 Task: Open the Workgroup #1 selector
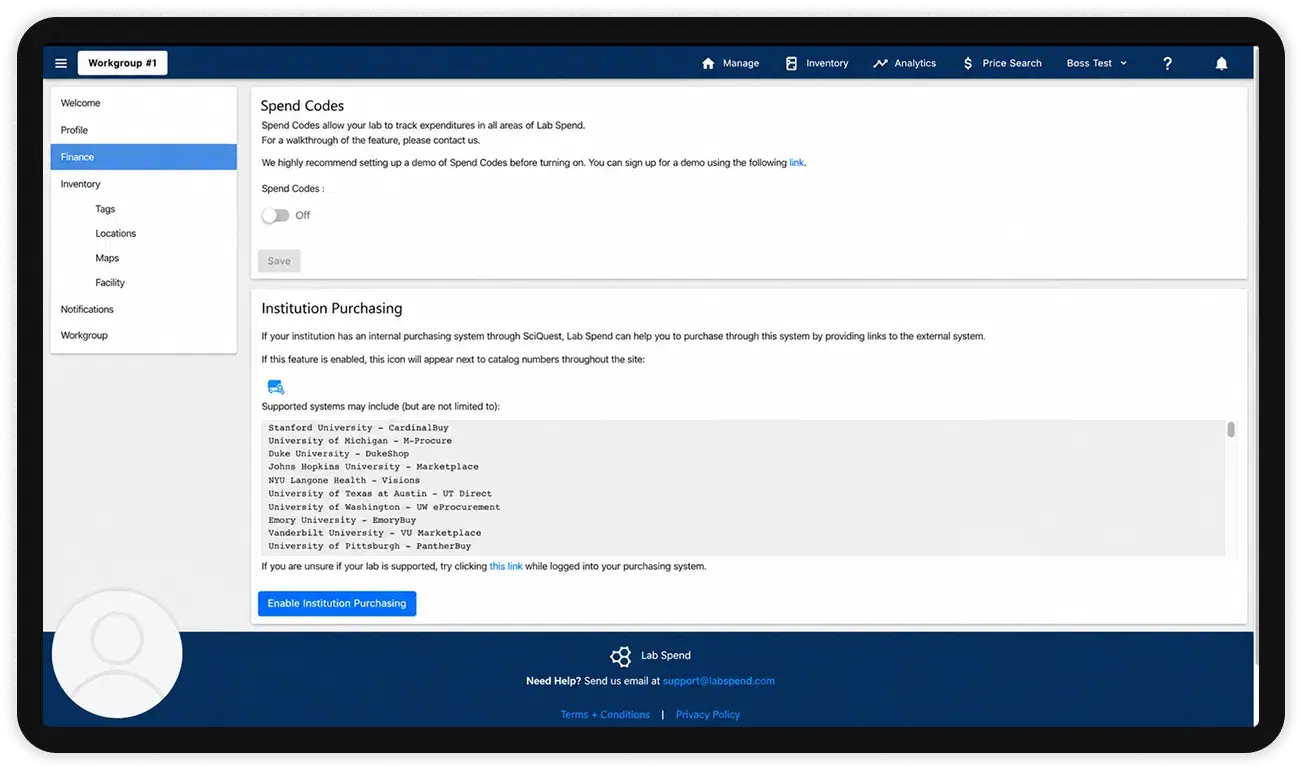coord(123,63)
